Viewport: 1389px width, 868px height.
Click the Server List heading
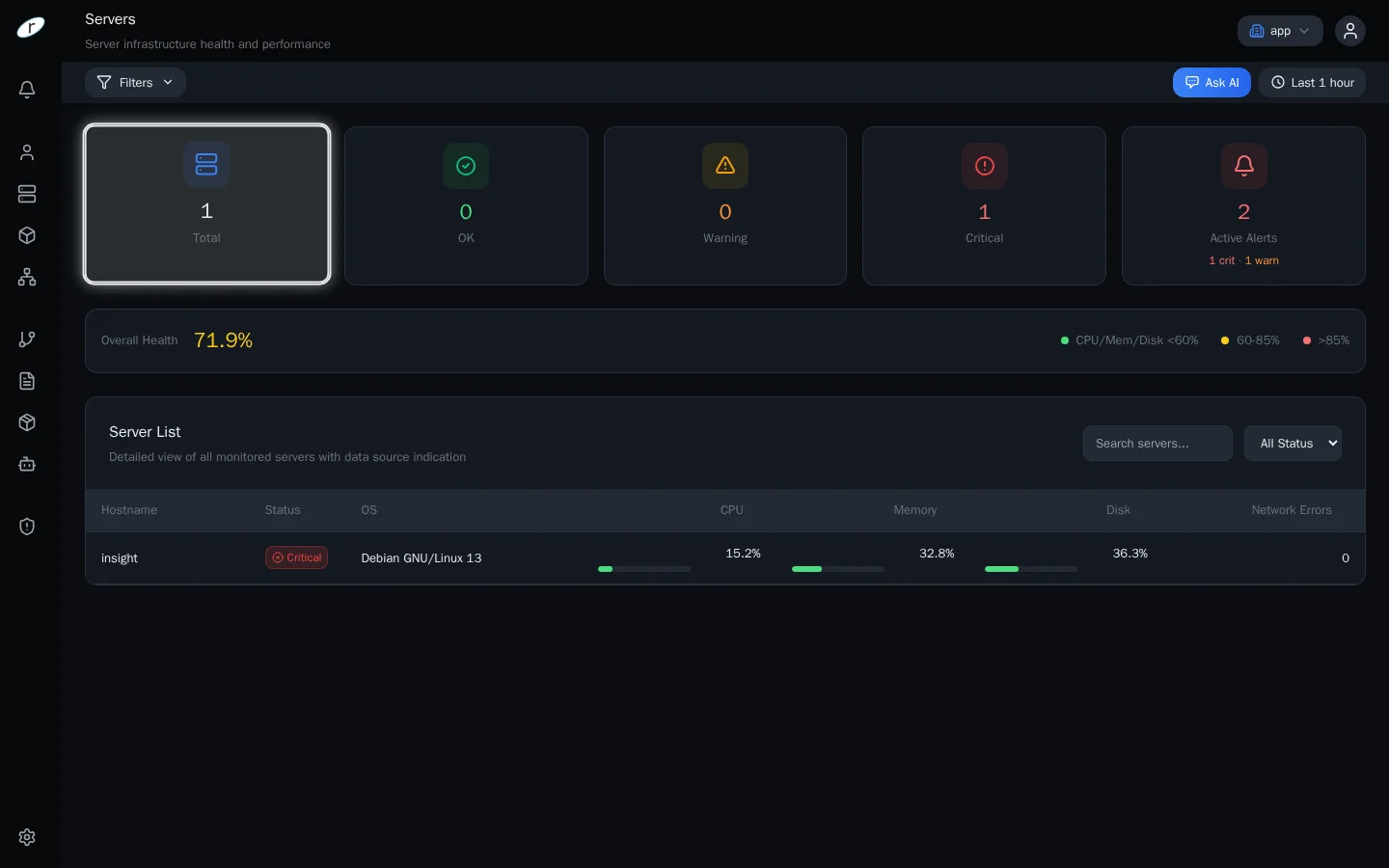tap(145, 432)
